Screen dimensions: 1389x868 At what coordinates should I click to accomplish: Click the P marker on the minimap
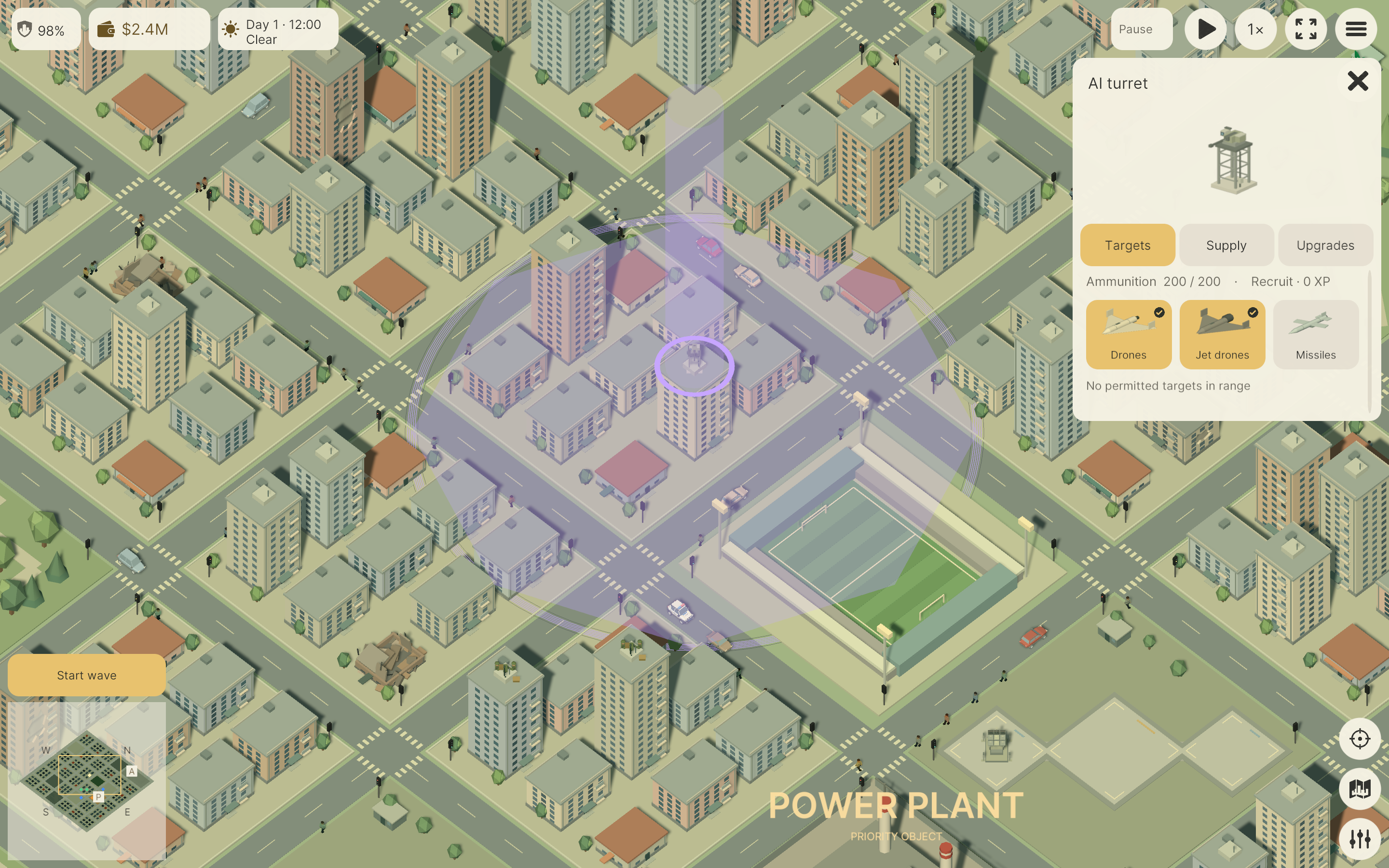[x=99, y=797]
